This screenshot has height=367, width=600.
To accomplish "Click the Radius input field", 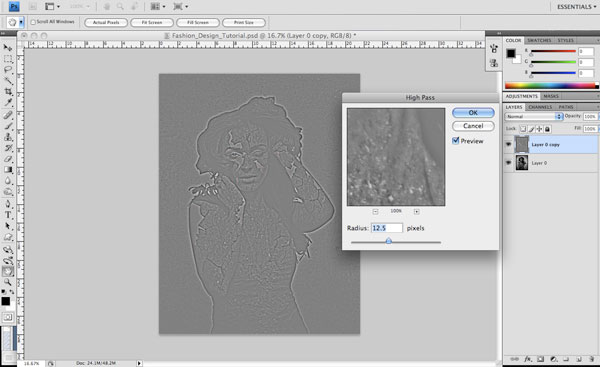I will (386, 228).
